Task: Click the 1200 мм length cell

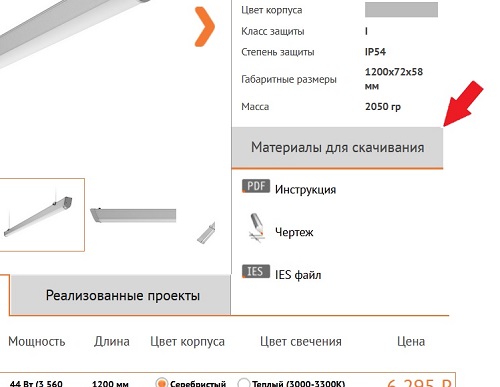Action: click(x=110, y=383)
